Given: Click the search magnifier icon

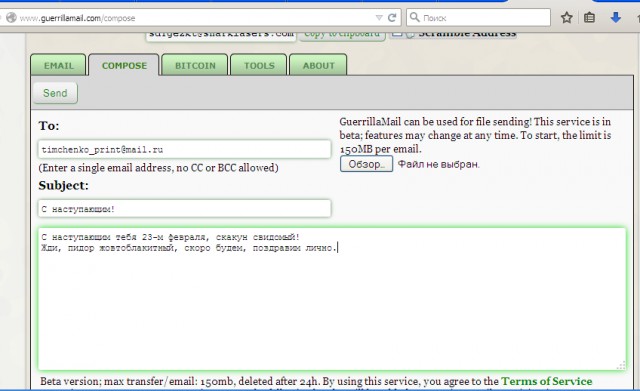Looking at the screenshot, I should pos(414,17).
